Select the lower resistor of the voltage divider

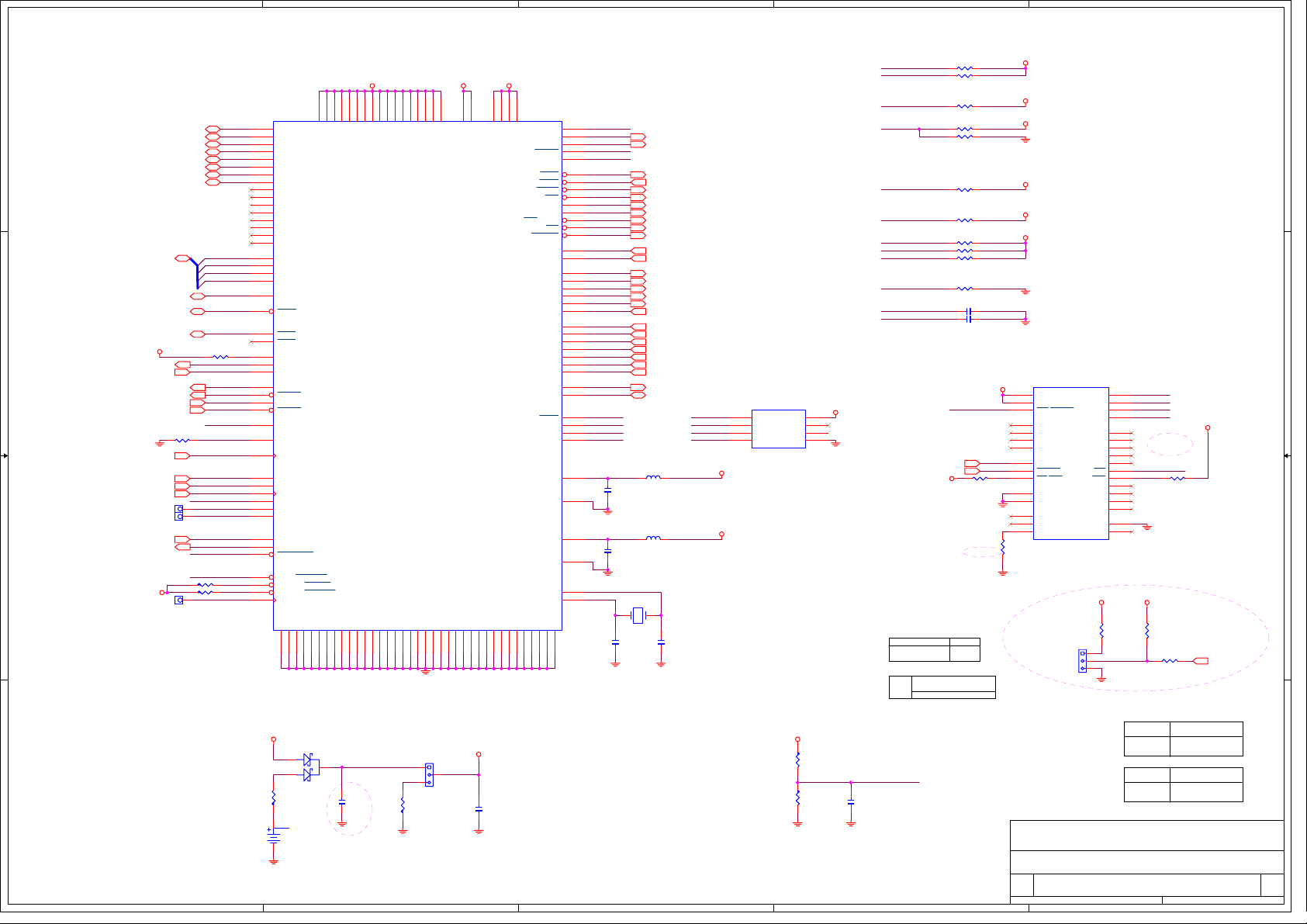tap(797, 798)
